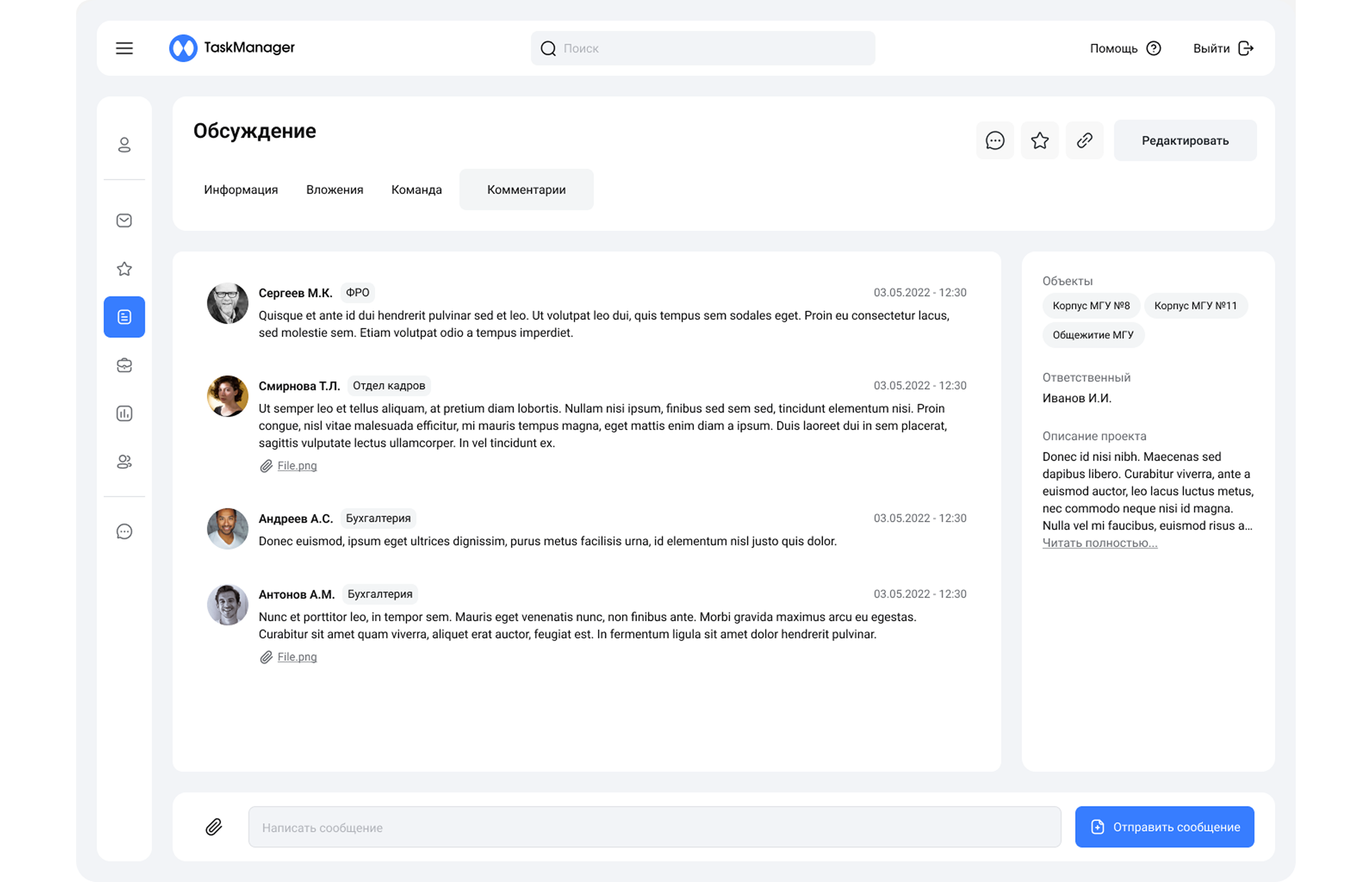Click paperclip icon in Смирнова's comment
Viewport: 1372px width, 882px height.
266,465
